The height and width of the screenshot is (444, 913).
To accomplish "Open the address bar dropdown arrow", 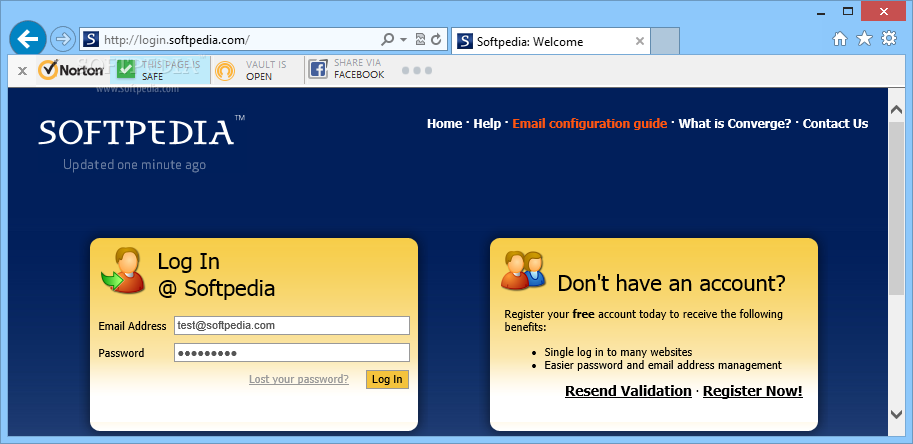I will click(x=403, y=40).
